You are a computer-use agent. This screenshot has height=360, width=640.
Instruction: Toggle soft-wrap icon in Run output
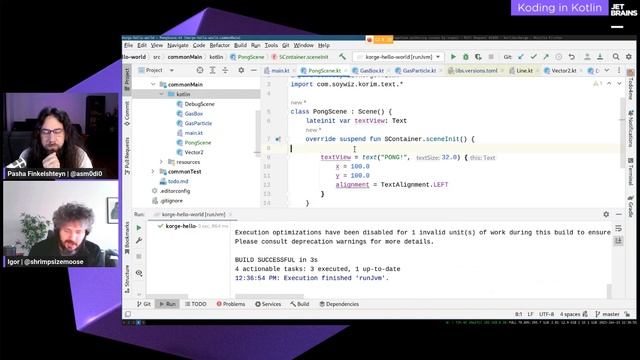coord(619,229)
